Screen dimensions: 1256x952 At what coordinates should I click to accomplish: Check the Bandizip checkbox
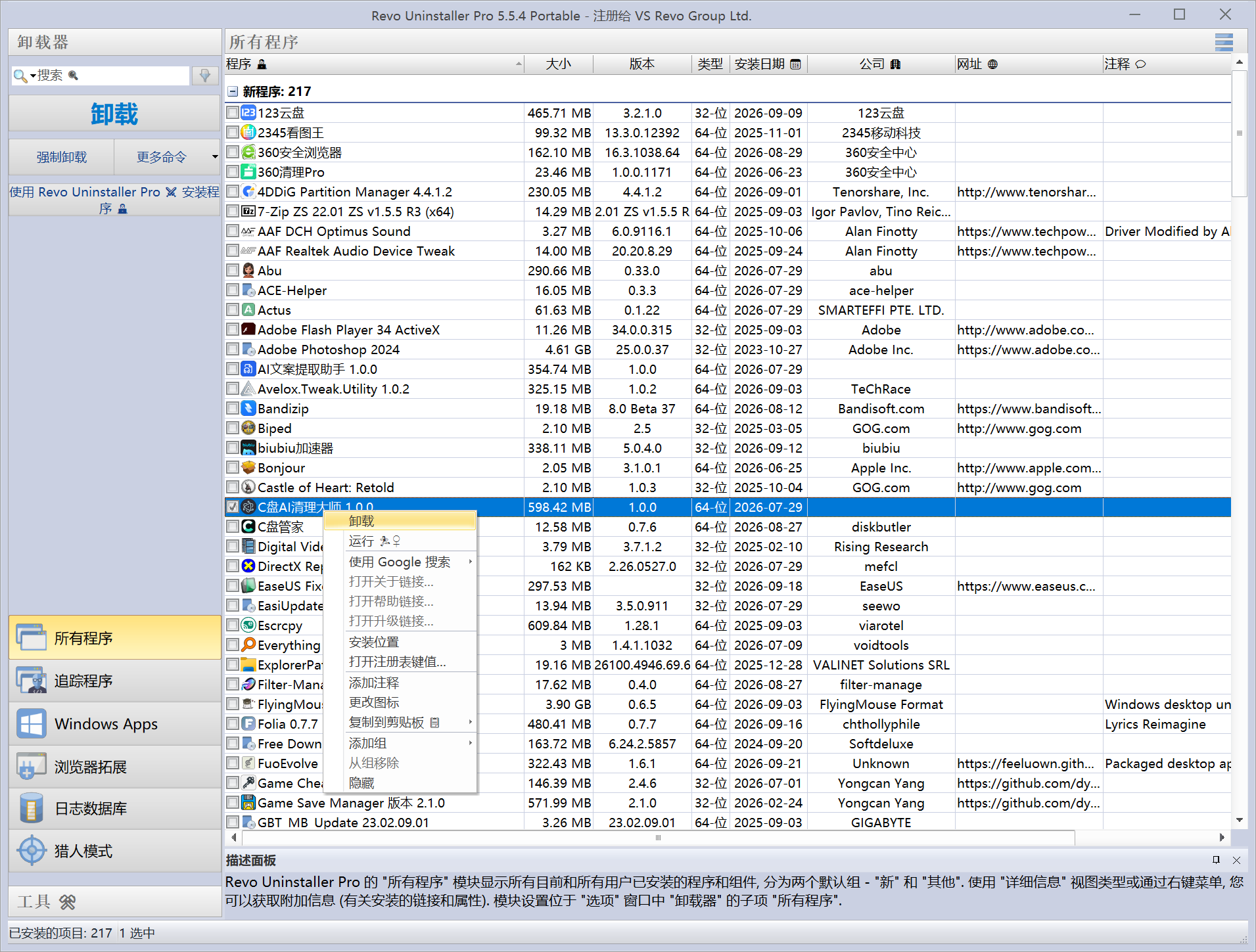point(233,408)
